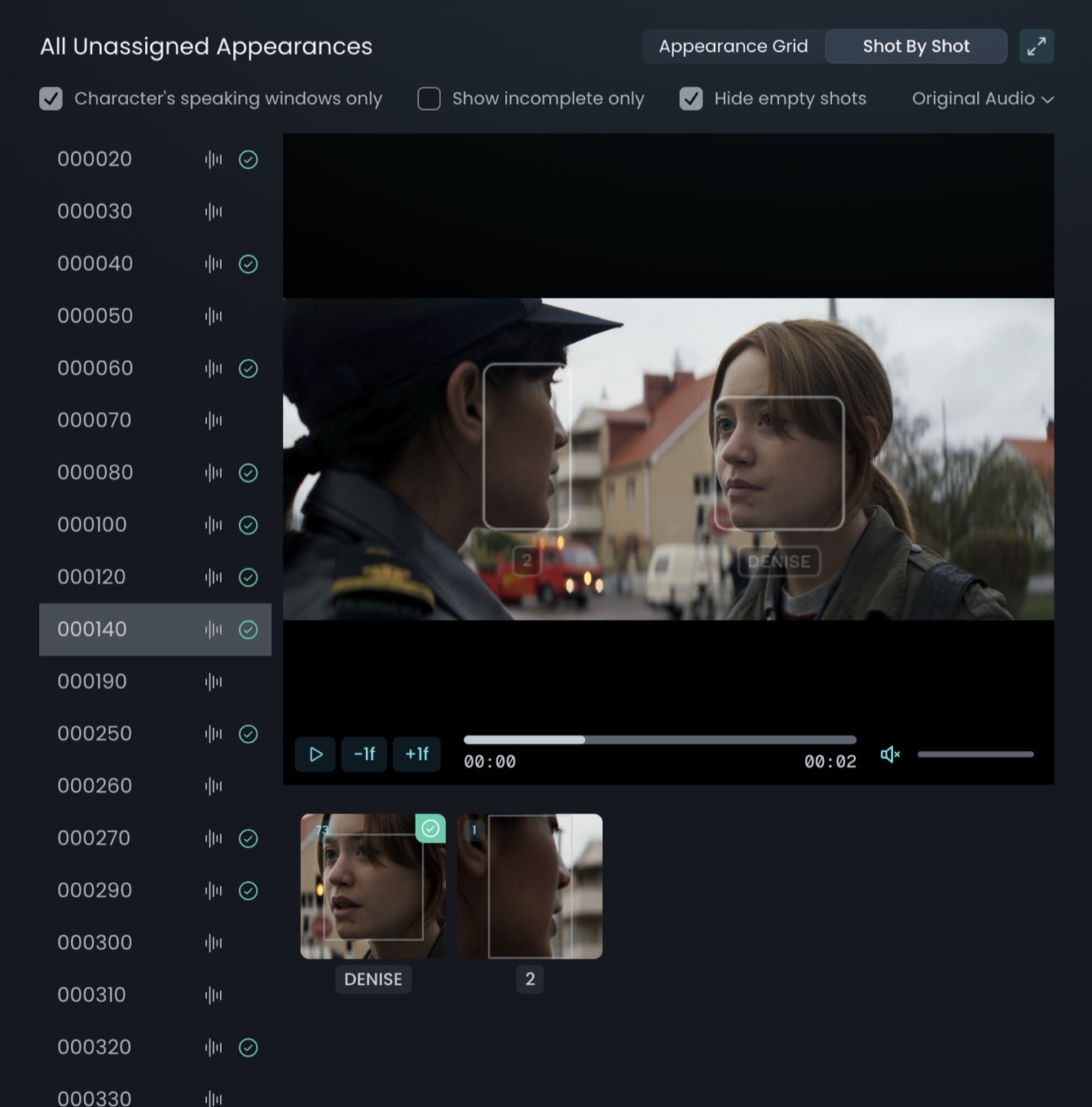Click completed checkmark for shot 000060
Image resolution: width=1092 pixels, height=1107 pixels.
point(249,368)
